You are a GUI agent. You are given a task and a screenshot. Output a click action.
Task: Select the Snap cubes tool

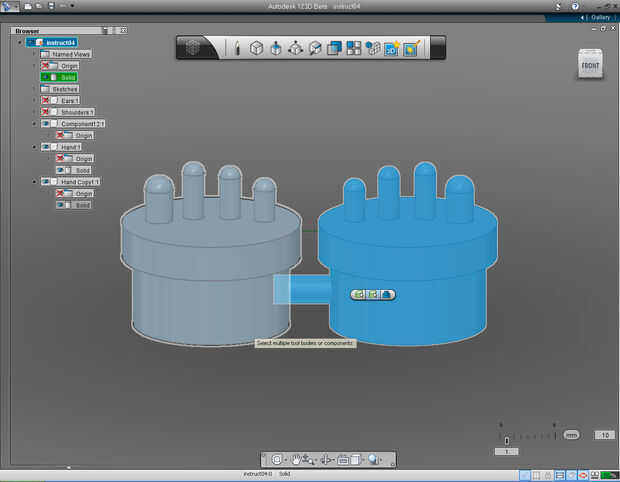[372, 48]
